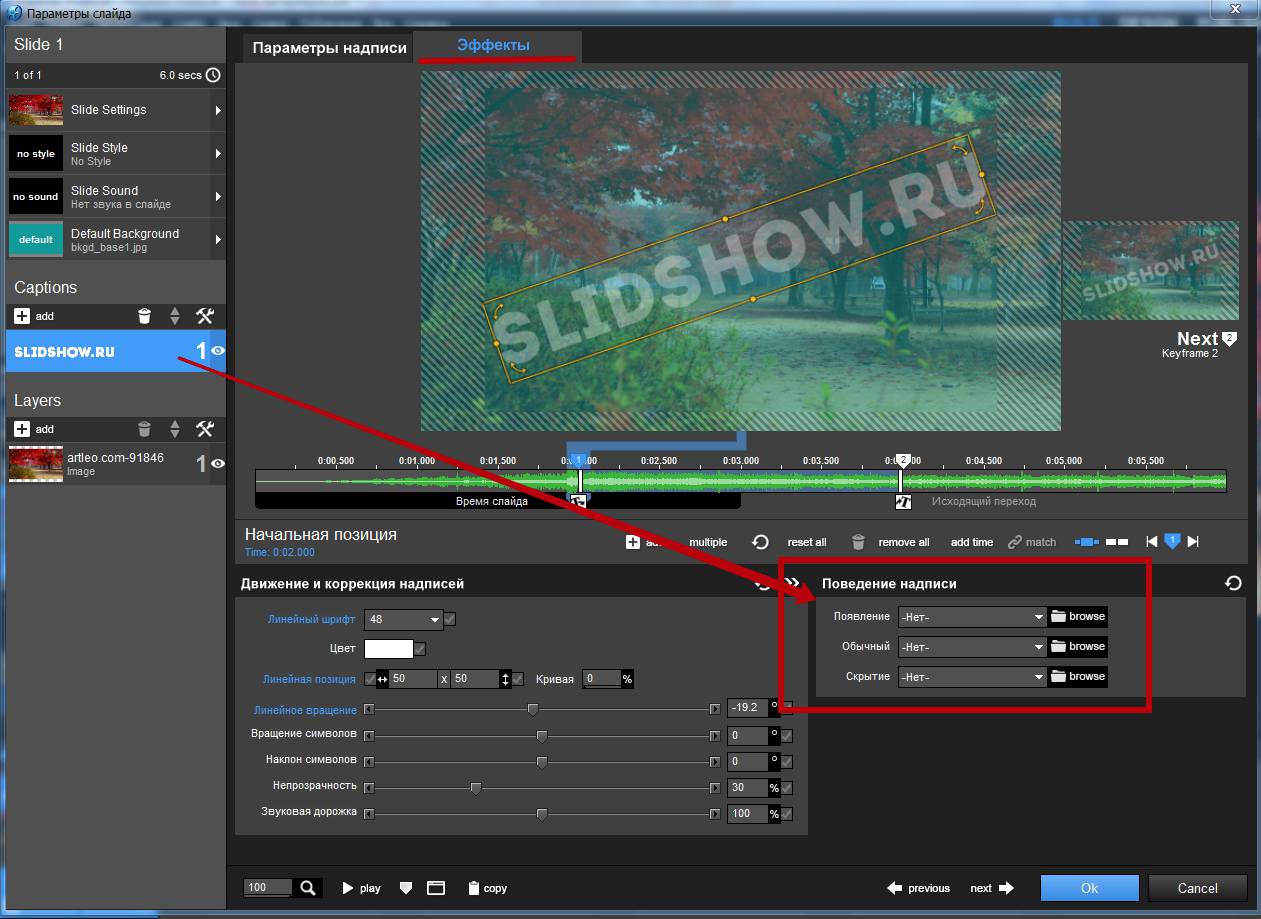Click the add caption plus icon
1261x919 pixels.
[x=22, y=316]
